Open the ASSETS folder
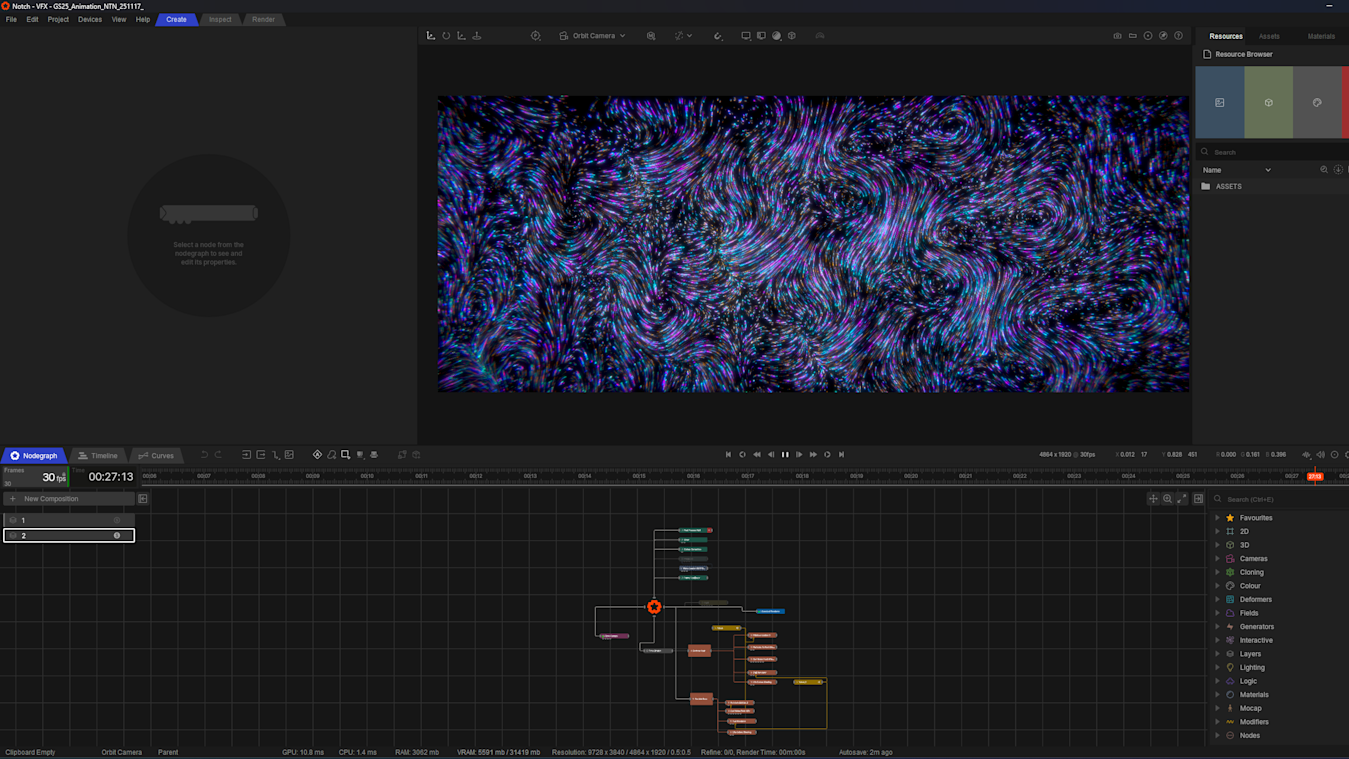This screenshot has width=1349, height=759. click(1228, 186)
